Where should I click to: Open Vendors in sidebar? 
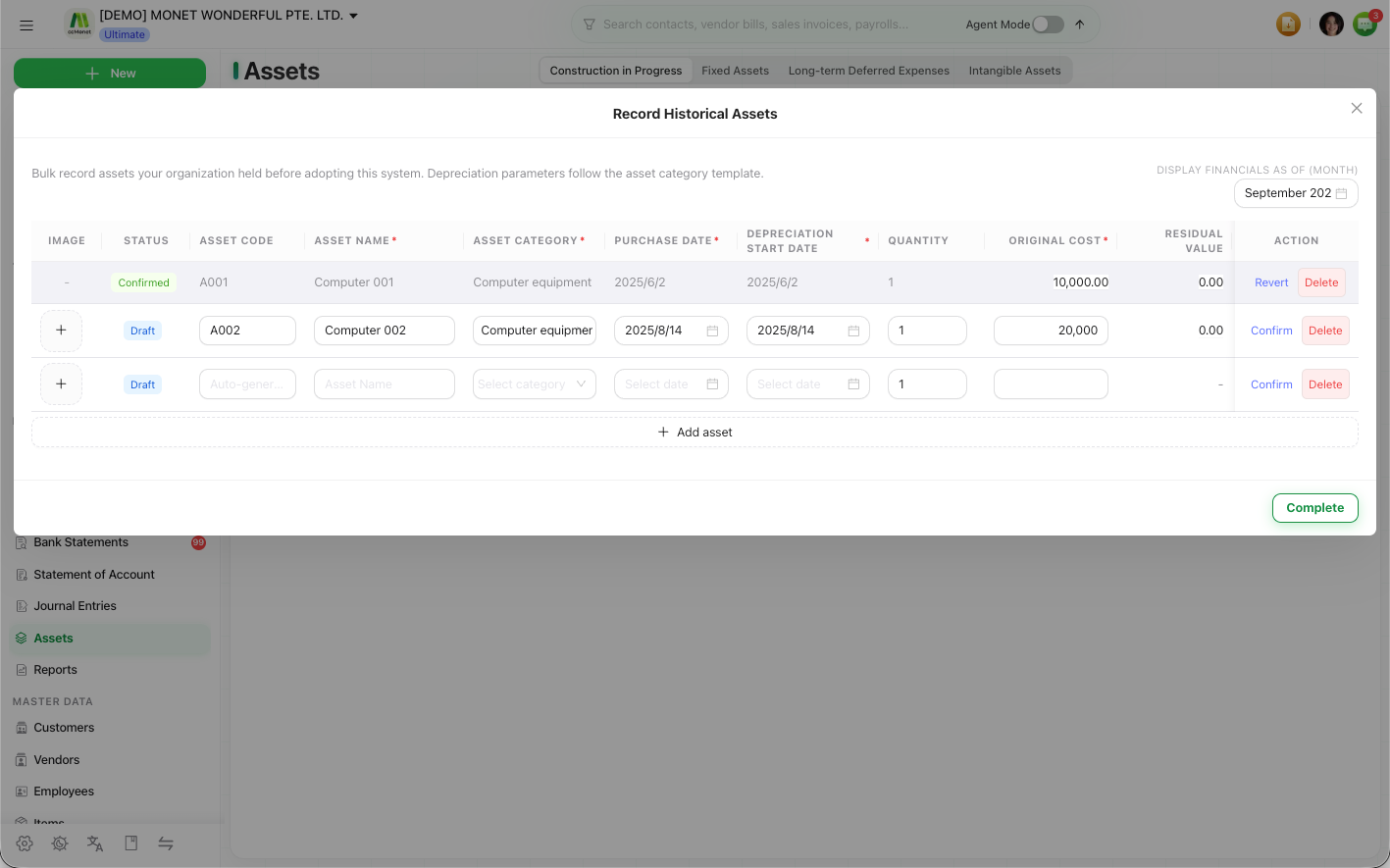110,760
